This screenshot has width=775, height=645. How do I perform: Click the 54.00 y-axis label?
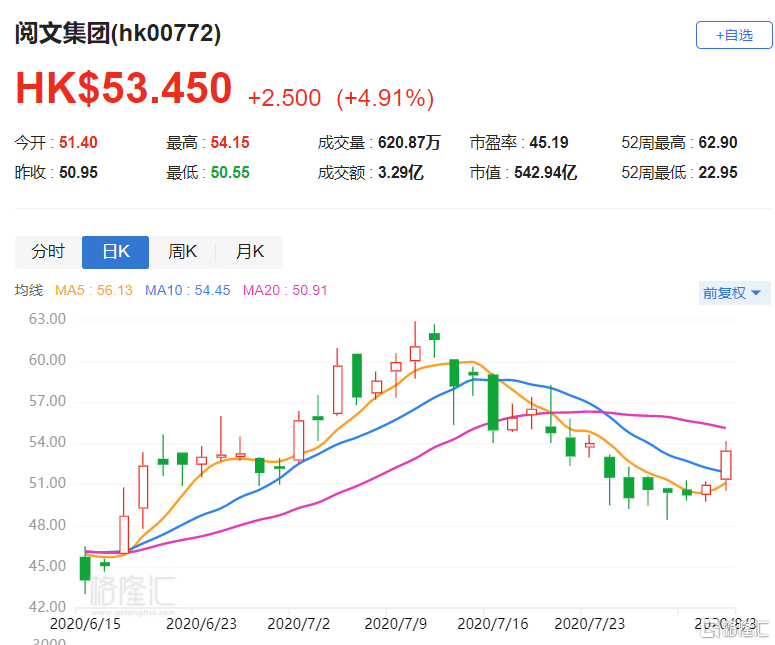47,442
